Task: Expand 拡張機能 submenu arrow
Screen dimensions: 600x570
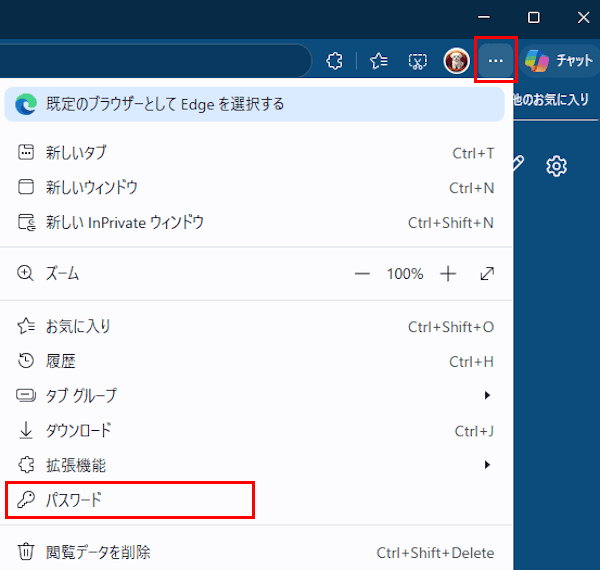Action: point(487,465)
